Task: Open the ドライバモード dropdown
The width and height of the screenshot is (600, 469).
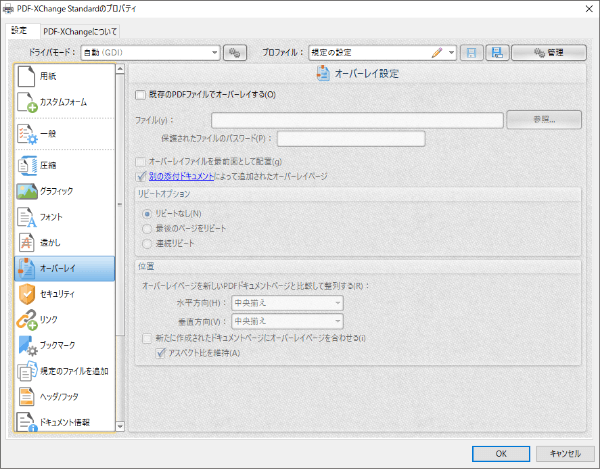Action: tap(151, 53)
